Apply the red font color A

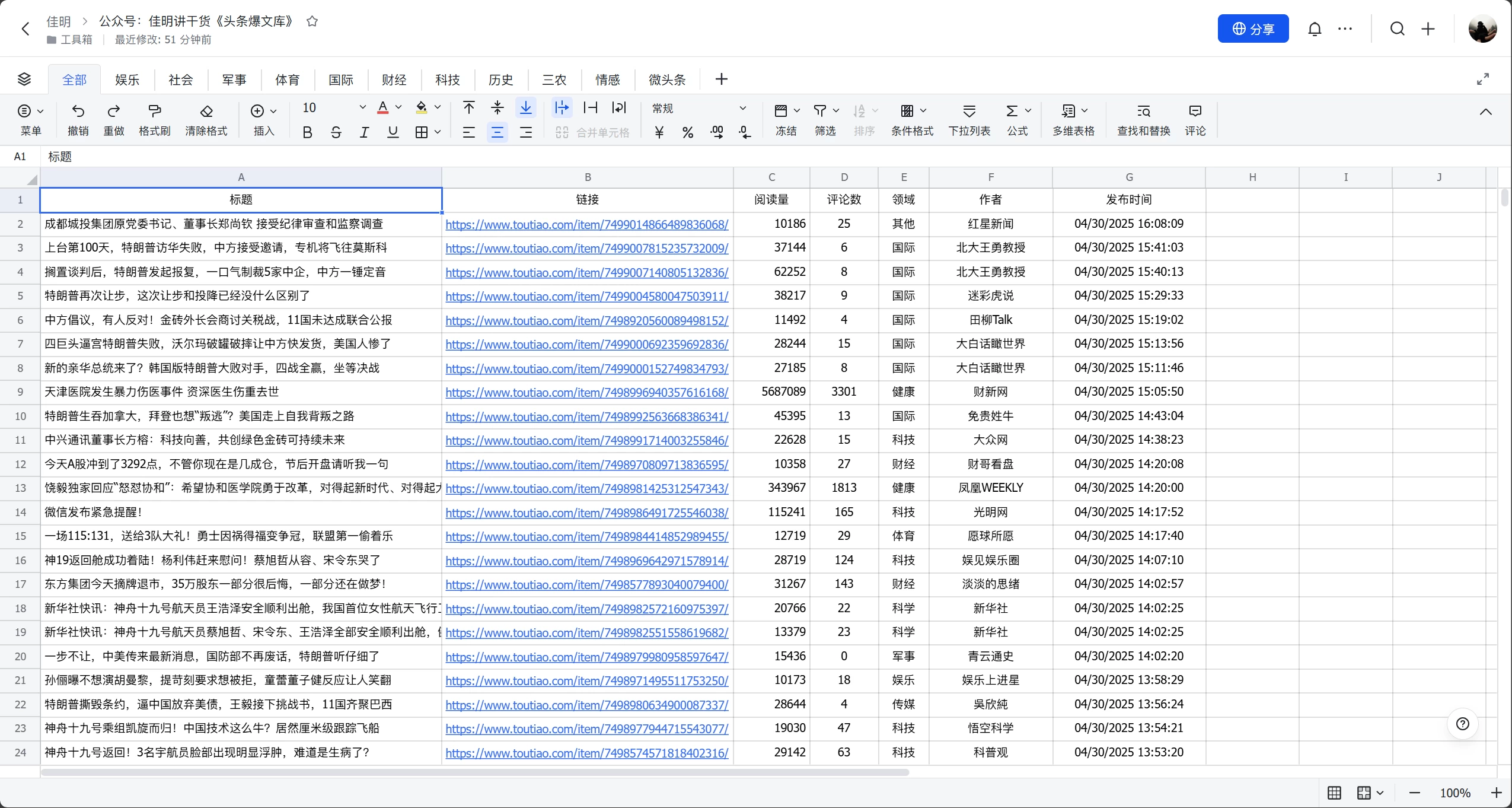(383, 107)
